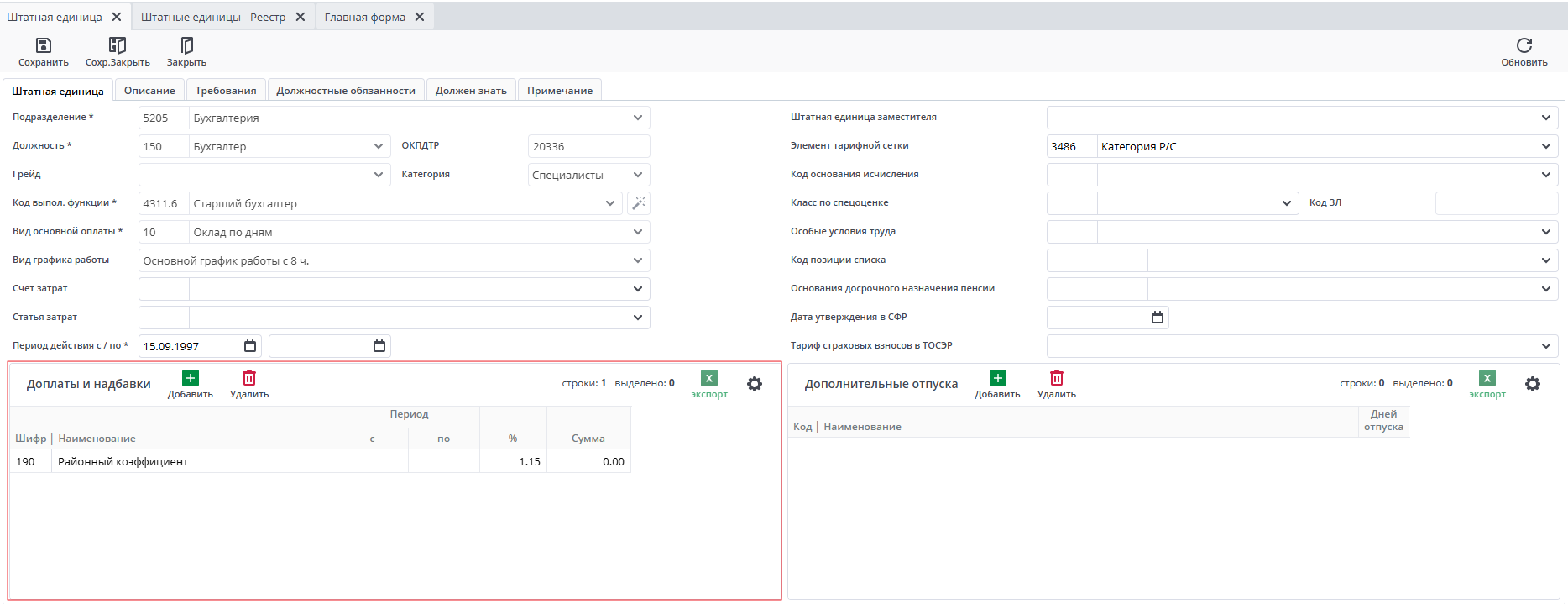
Task: Click the Сумма column header
Action: click(x=588, y=439)
